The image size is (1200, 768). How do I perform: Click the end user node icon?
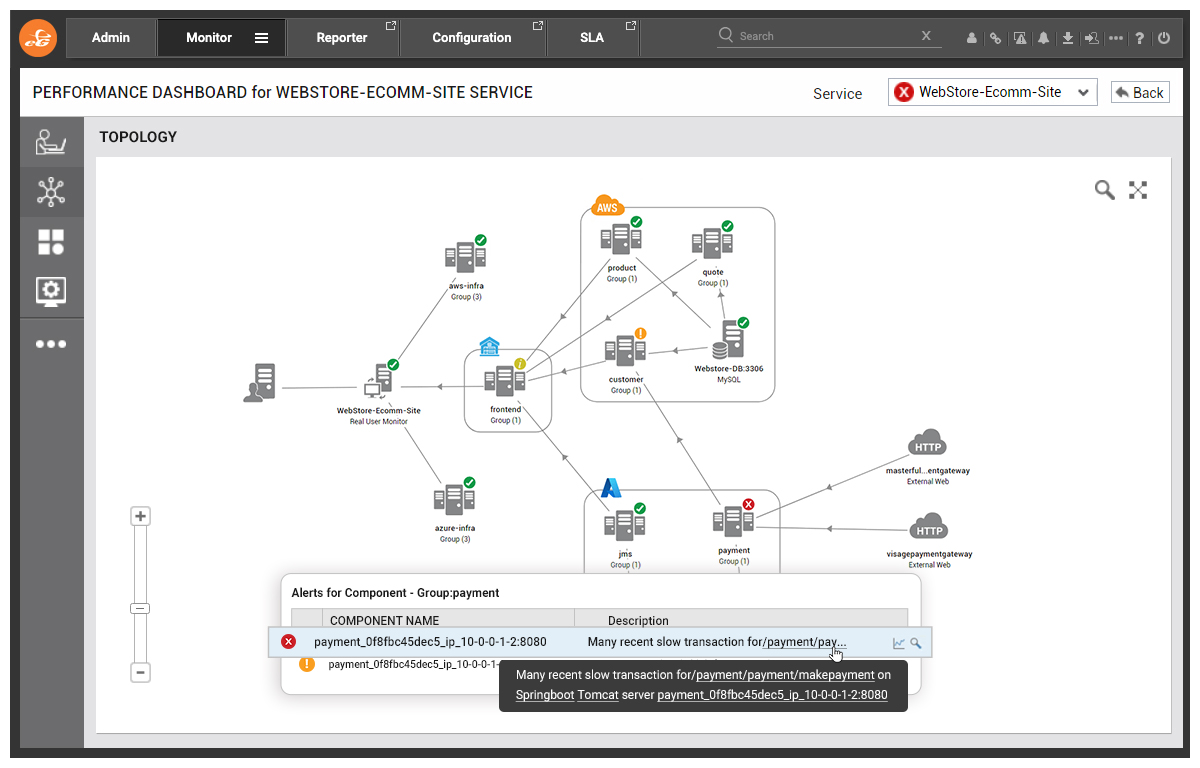click(x=259, y=383)
